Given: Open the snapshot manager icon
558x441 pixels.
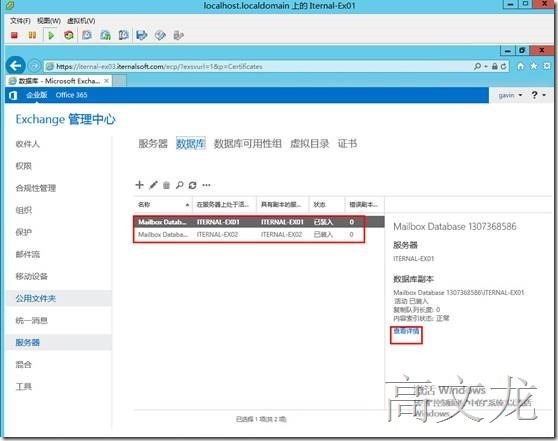Looking at the screenshot, I should [123, 35].
